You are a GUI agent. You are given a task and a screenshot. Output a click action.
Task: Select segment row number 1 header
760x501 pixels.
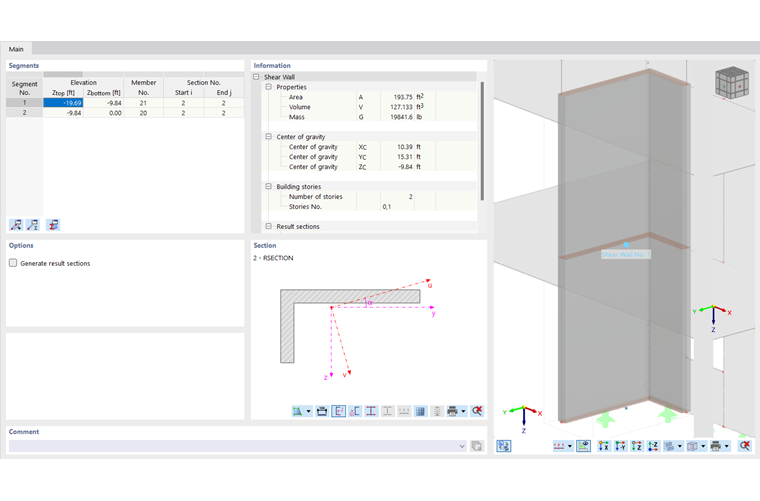(x=24, y=103)
